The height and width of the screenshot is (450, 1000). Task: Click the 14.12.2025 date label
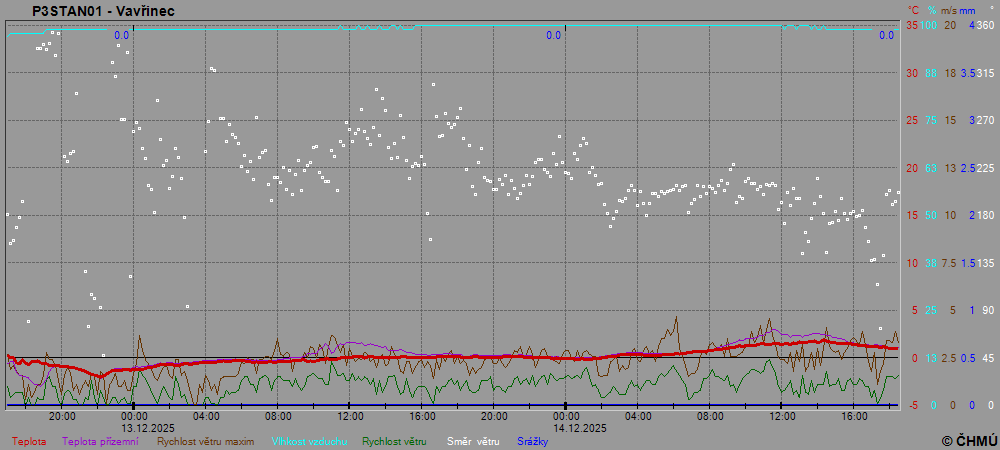pos(581,427)
